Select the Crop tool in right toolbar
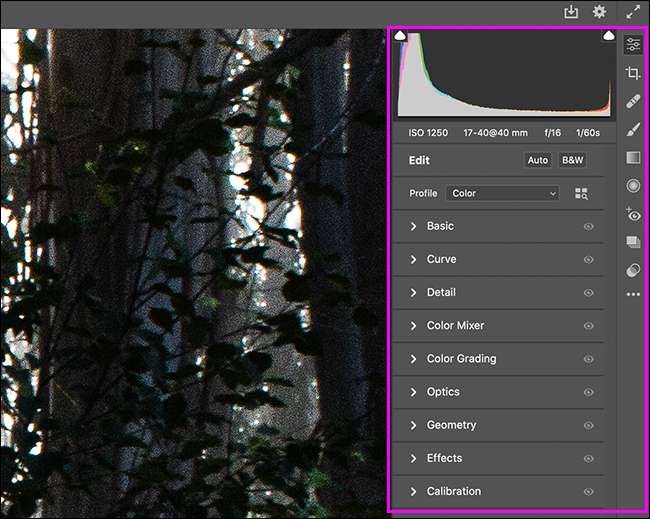Viewport: 650px width, 519px height. 633,73
